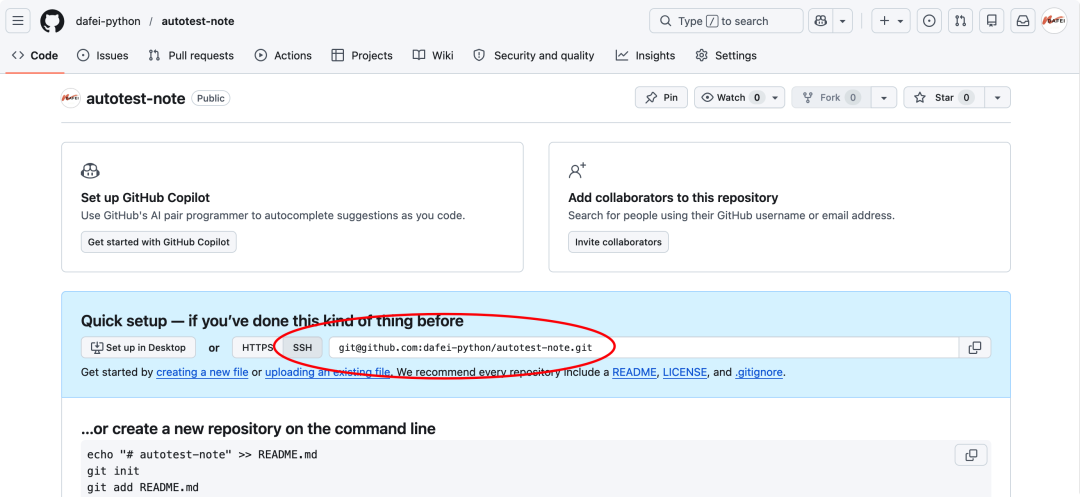Click the echo README.md command line
The width and height of the screenshot is (1080, 497).
pyautogui.click(x=202, y=455)
